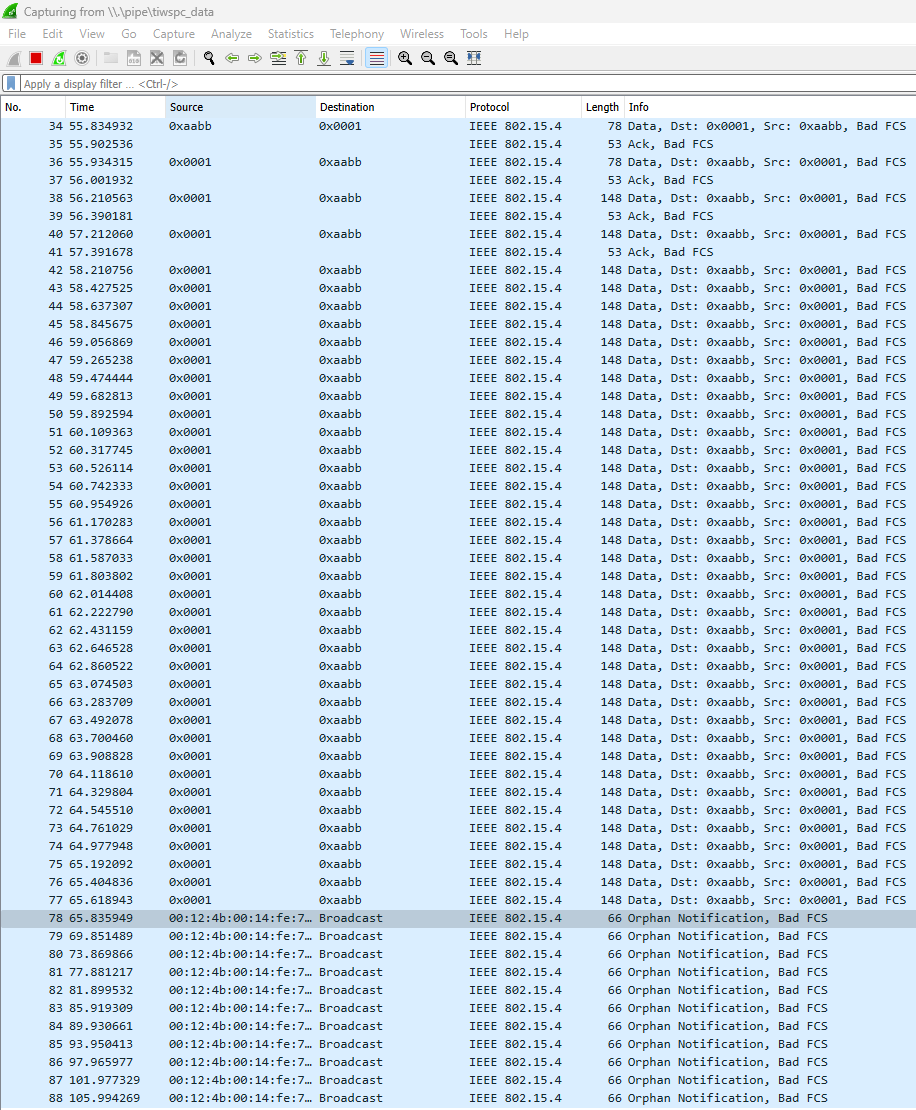Sort by the Protocol column header
This screenshot has width=916, height=1110.
tap(523, 107)
